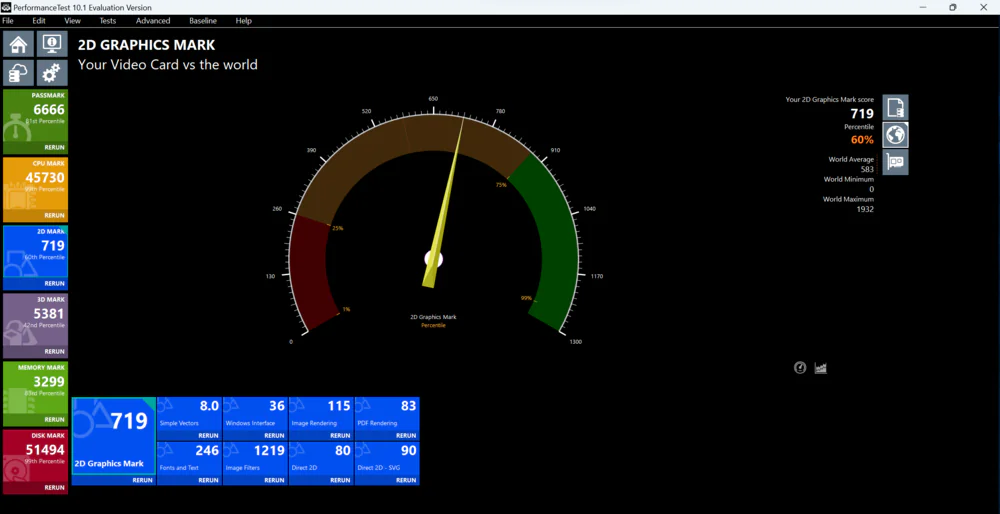Click the save results document icon
The height and width of the screenshot is (514, 1000).
coord(895,107)
